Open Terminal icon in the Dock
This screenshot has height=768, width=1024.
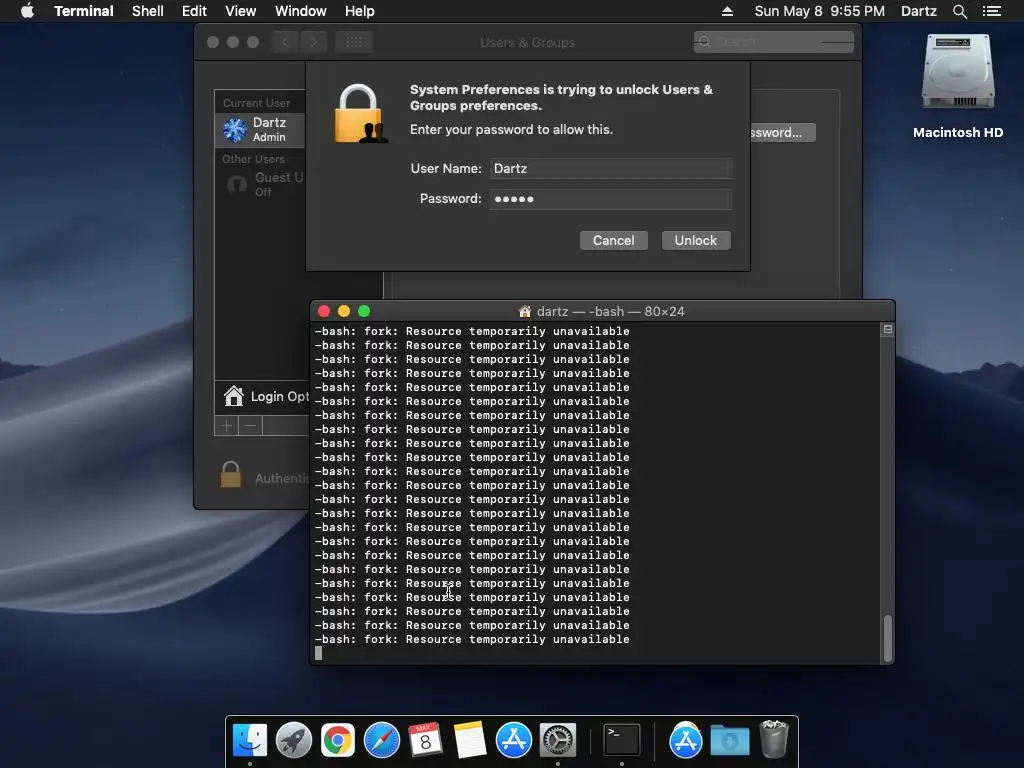tap(622, 740)
